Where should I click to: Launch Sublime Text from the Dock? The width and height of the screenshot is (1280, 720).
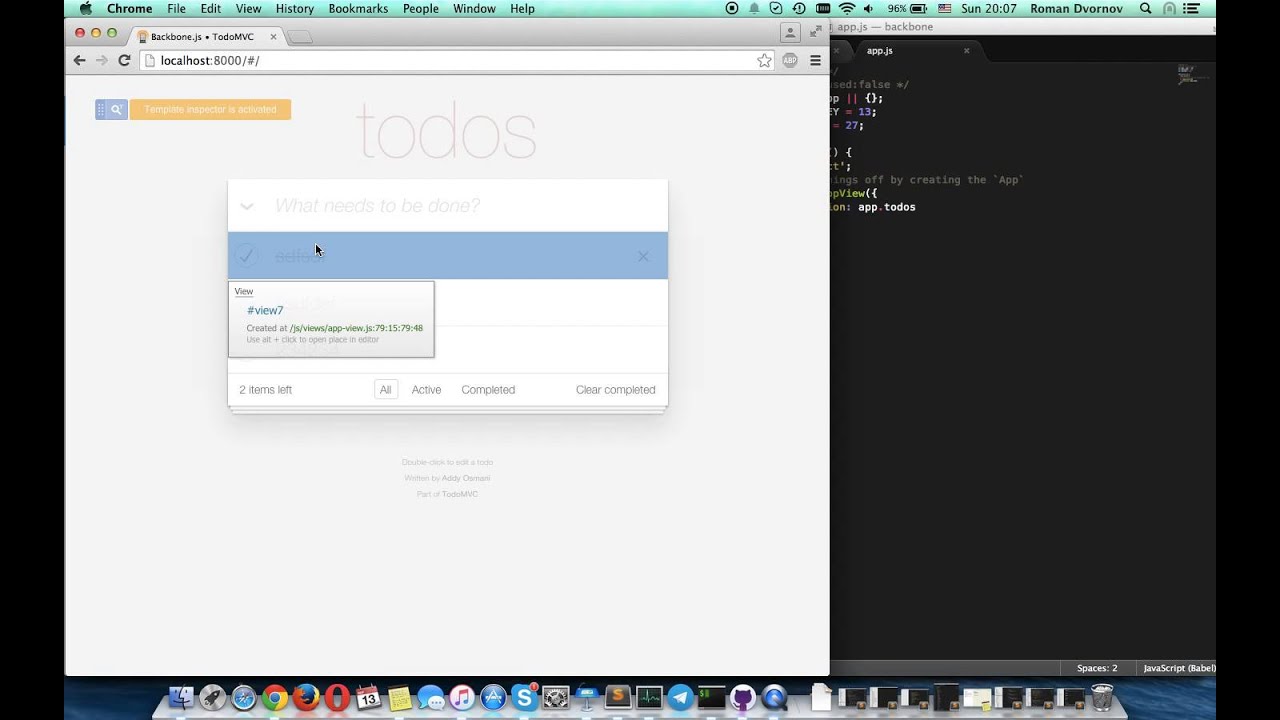(617, 697)
